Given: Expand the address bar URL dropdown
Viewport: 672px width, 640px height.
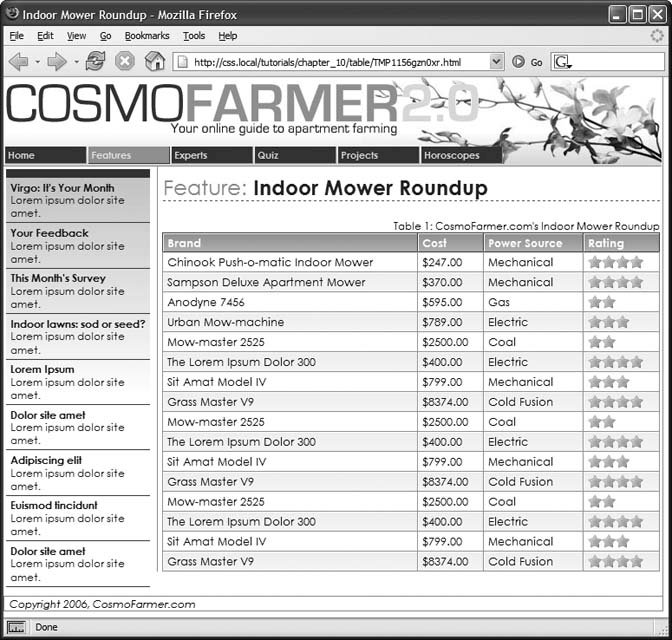Looking at the screenshot, I should (x=496, y=62).
